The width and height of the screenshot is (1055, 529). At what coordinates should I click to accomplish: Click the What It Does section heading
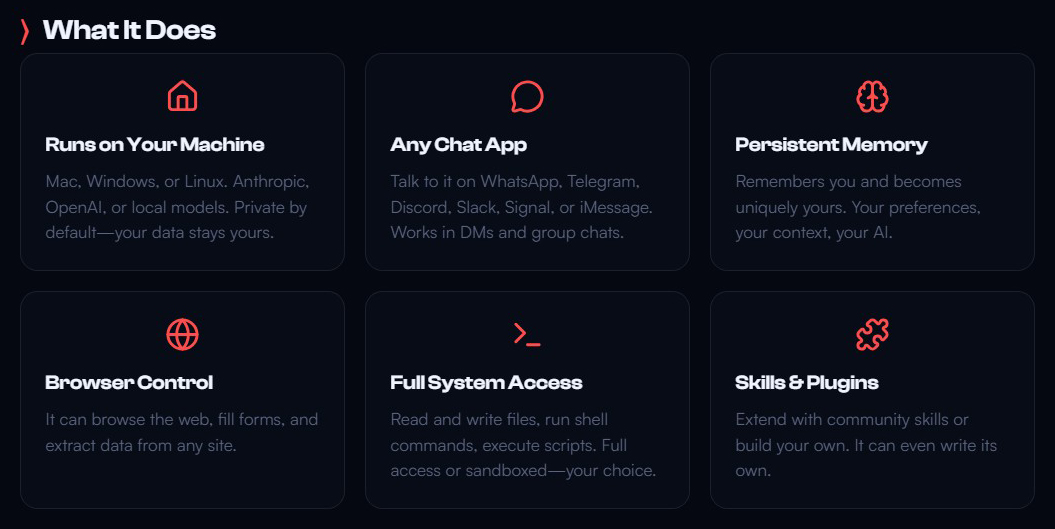(x=129, y=30)
